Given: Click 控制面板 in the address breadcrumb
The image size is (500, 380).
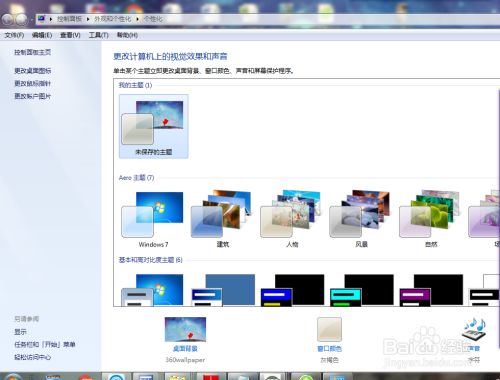Looking at the screenshot, I should click(x=69, y=19).
